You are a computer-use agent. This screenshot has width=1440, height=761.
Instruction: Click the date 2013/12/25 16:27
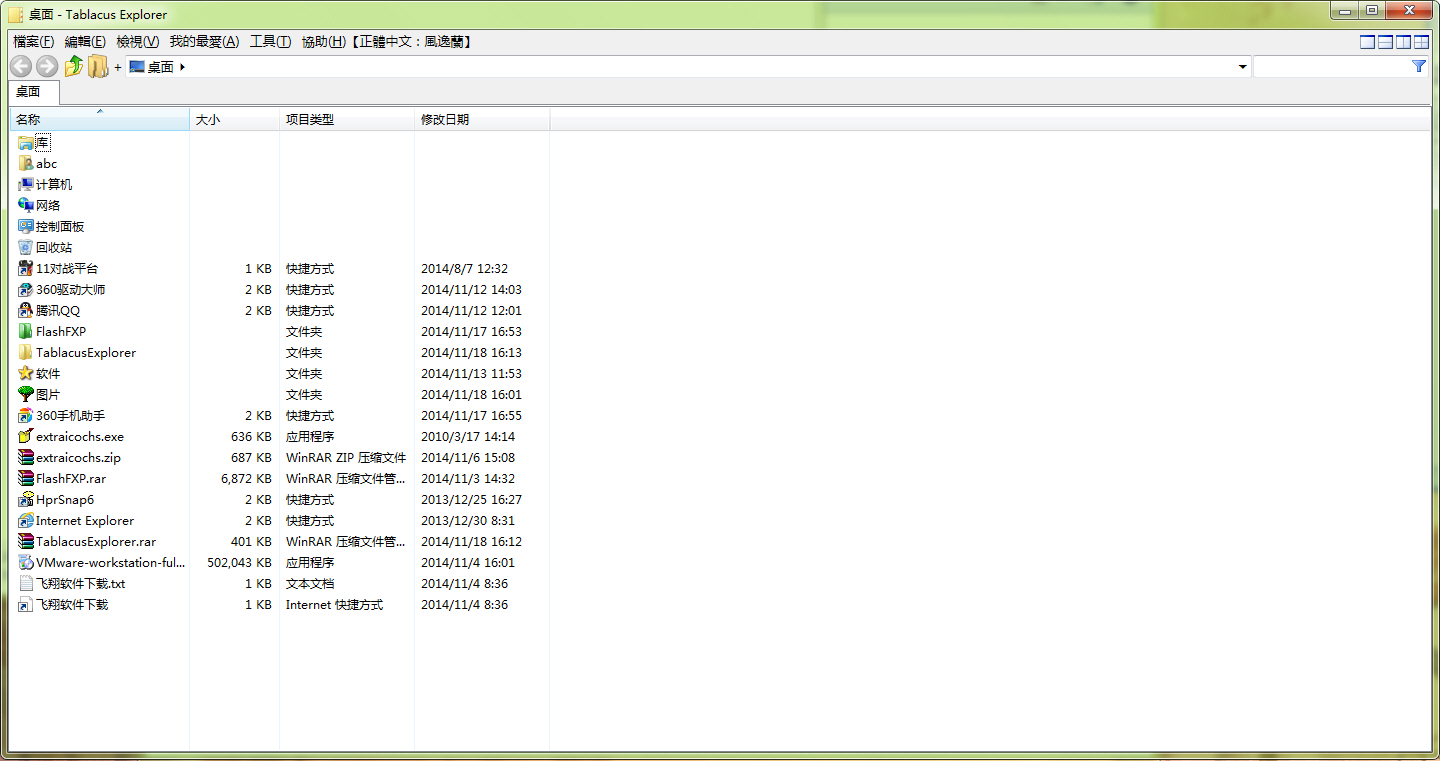(x=471, y=500)
